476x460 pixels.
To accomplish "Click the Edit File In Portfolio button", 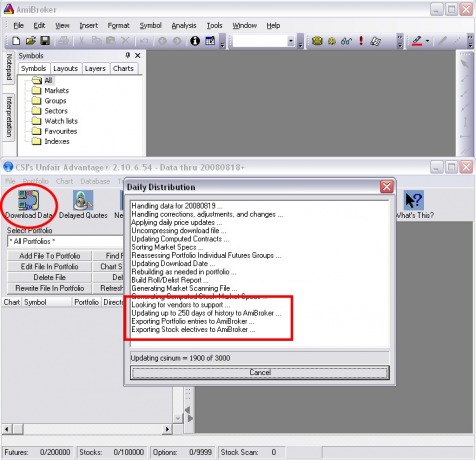I will click(49, 267).
